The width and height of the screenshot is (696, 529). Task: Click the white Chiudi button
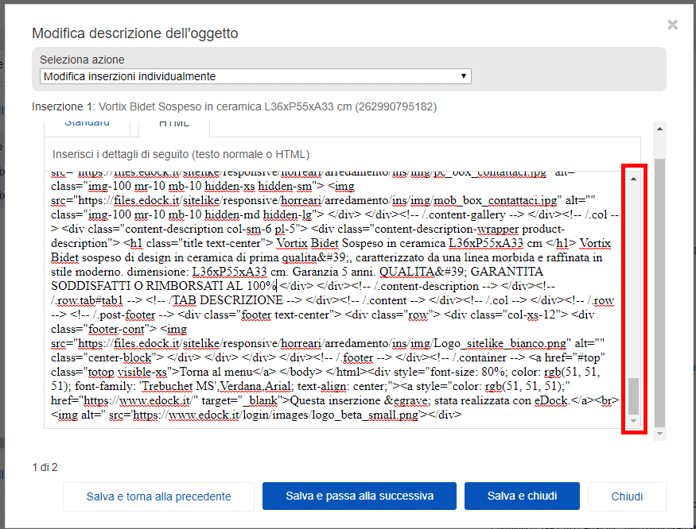click(x=627, y=496)
